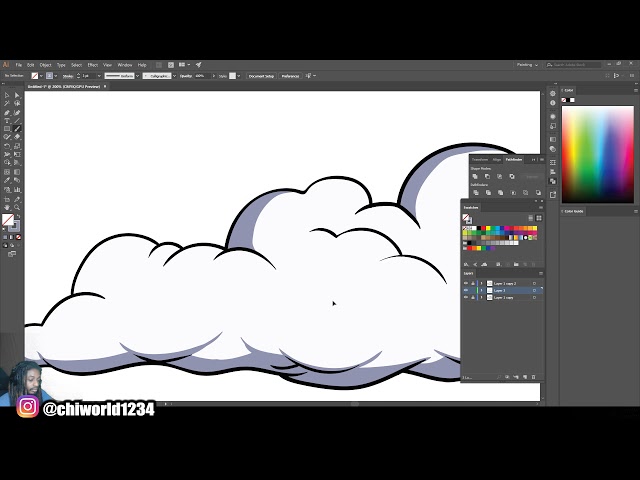The width and height of the screenshot is (640, 480).
Task: Unlock Layer 1 copy 2 lock icon
Action: (x=473, y=283)
